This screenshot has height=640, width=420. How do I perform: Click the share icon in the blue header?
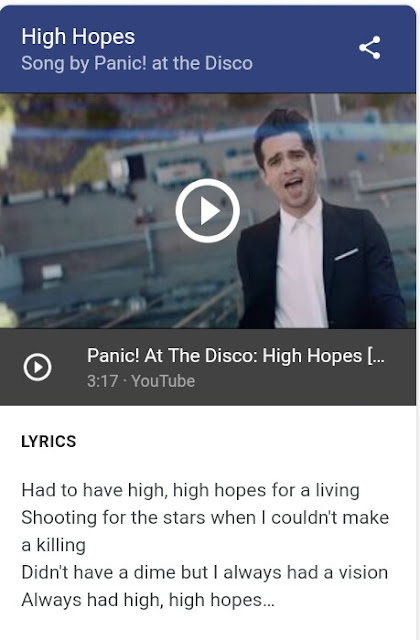coord(370,48)
